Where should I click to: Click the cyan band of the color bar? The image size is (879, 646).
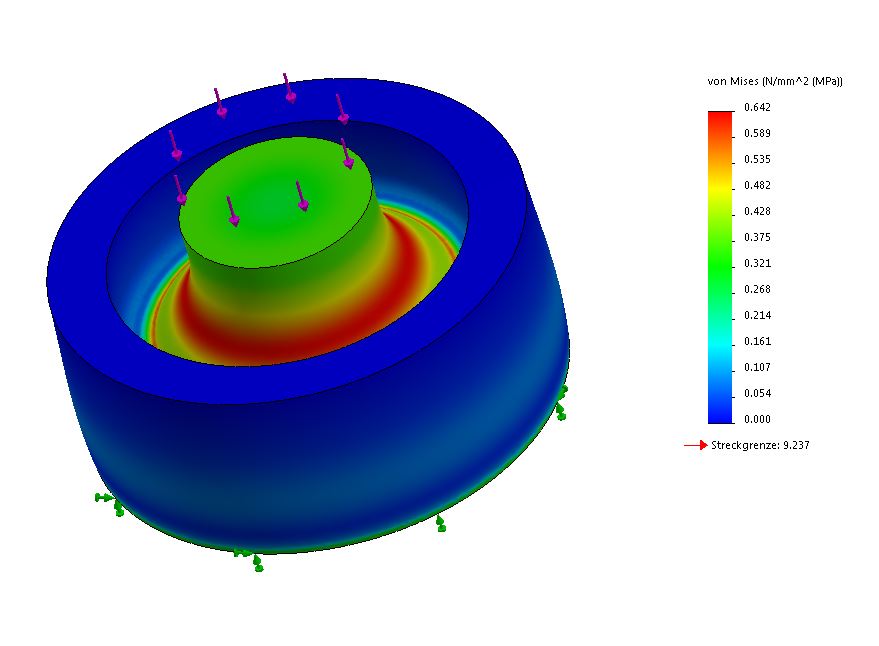720,340
